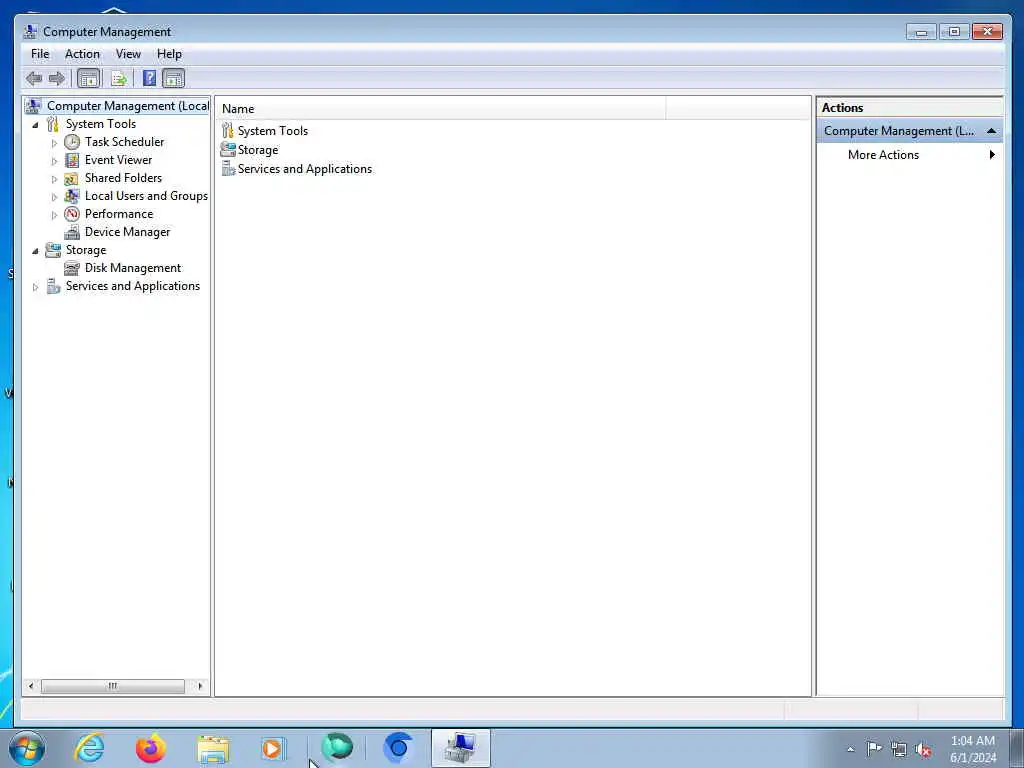1024x768 pixels.
Task: Click the taskbar clock showing 1:04 AM
Action: pyautogui.click(x=972, y=749)
